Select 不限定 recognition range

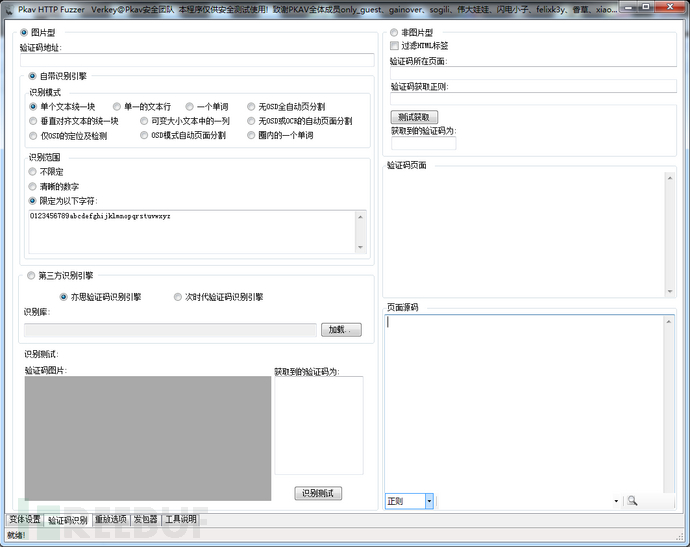[32, 172]
